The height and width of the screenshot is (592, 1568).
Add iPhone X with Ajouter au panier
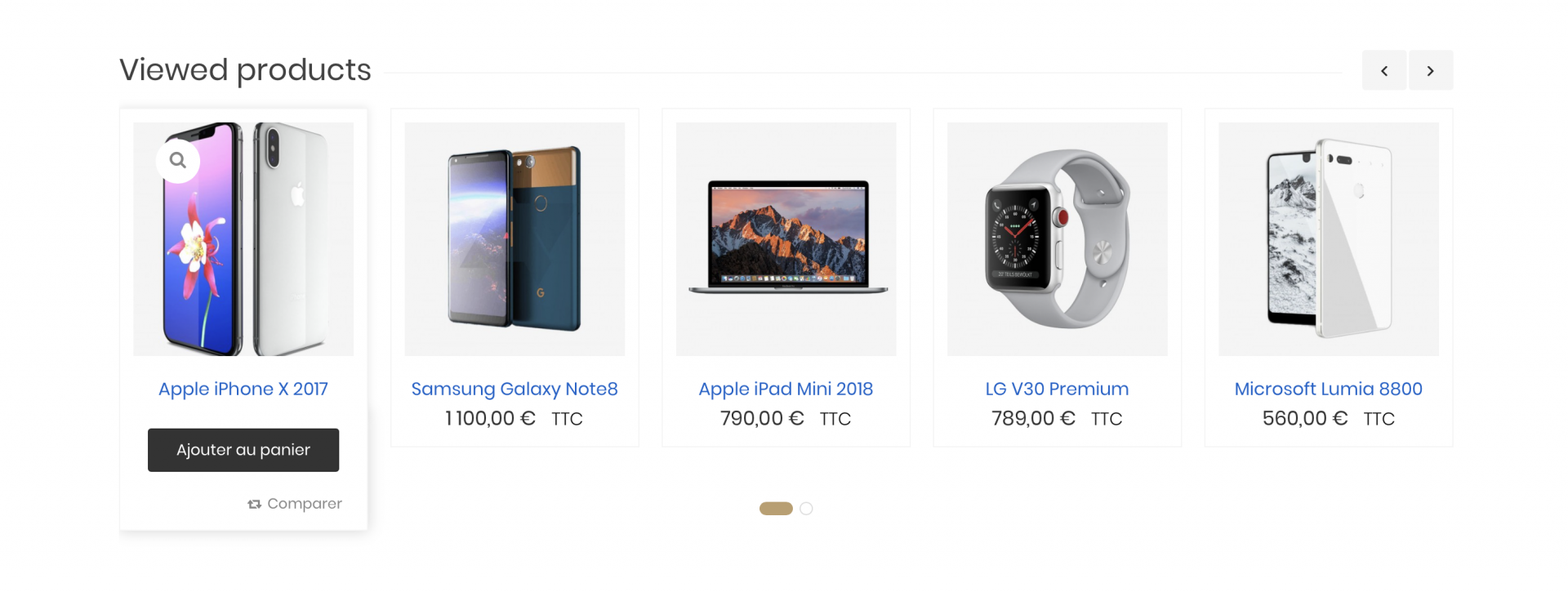[x=243, y=450]
